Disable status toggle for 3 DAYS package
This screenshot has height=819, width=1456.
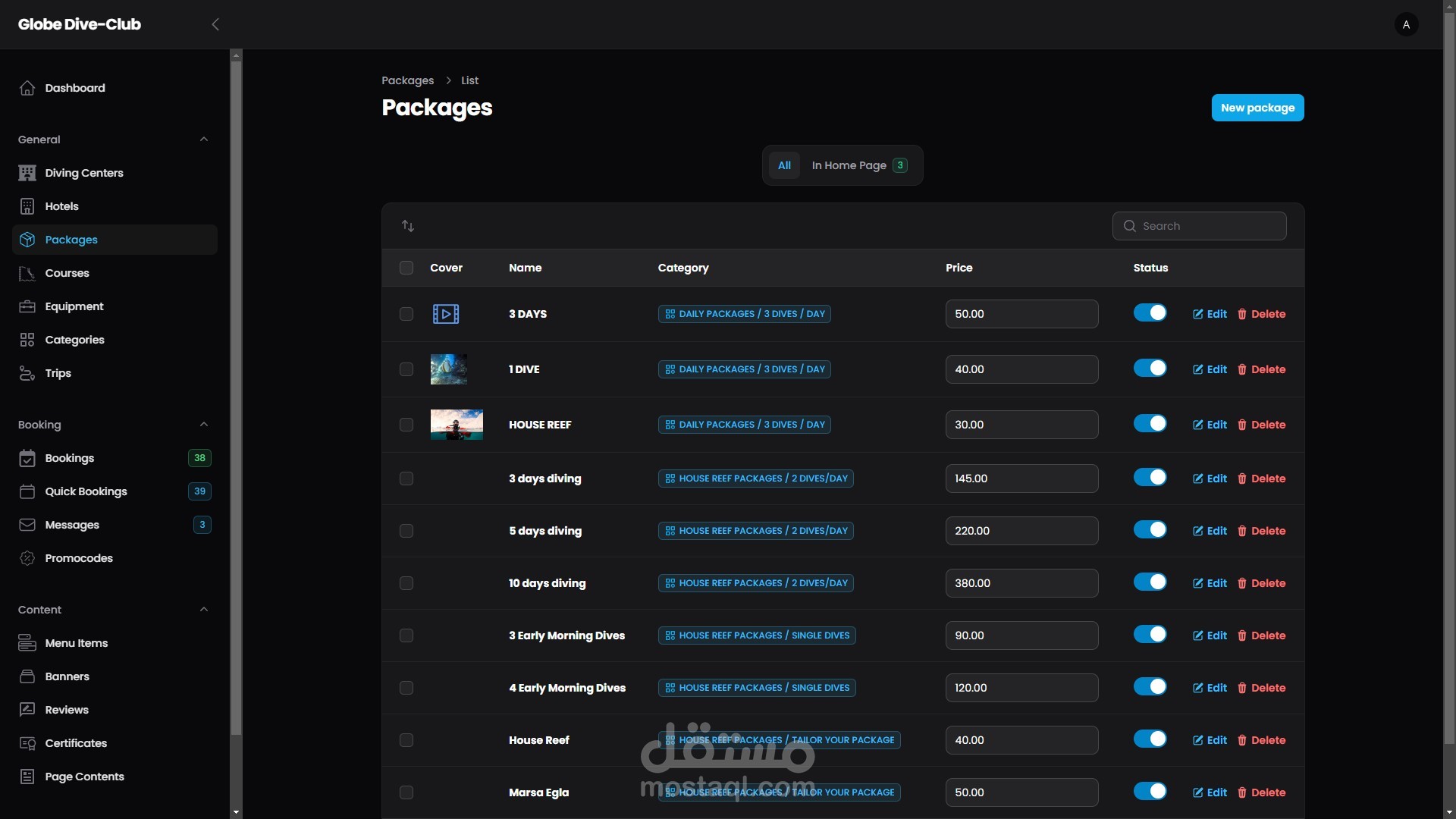pyautogui.click(x=1150, y=312)
